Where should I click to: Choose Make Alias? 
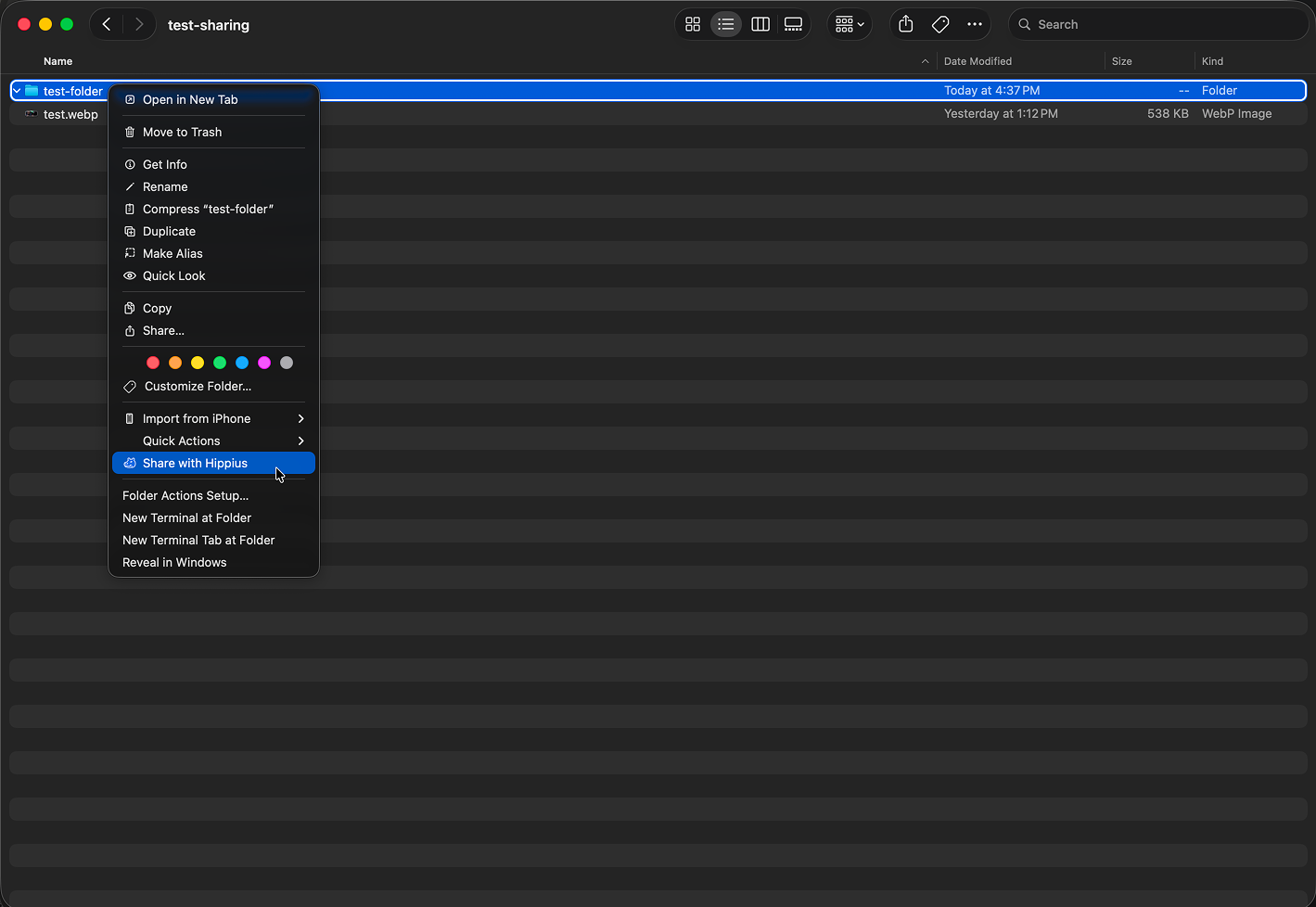click(x=213, y=253)
